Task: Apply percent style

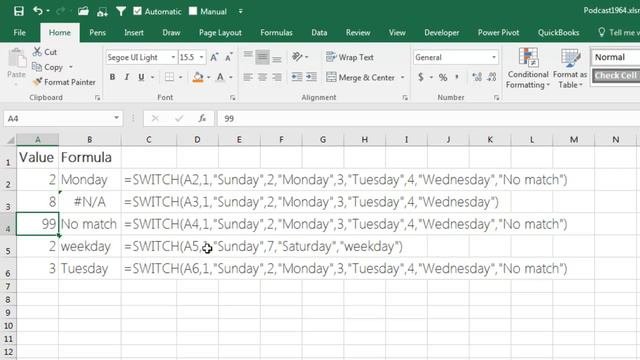Action: click(x=443, y=77)
